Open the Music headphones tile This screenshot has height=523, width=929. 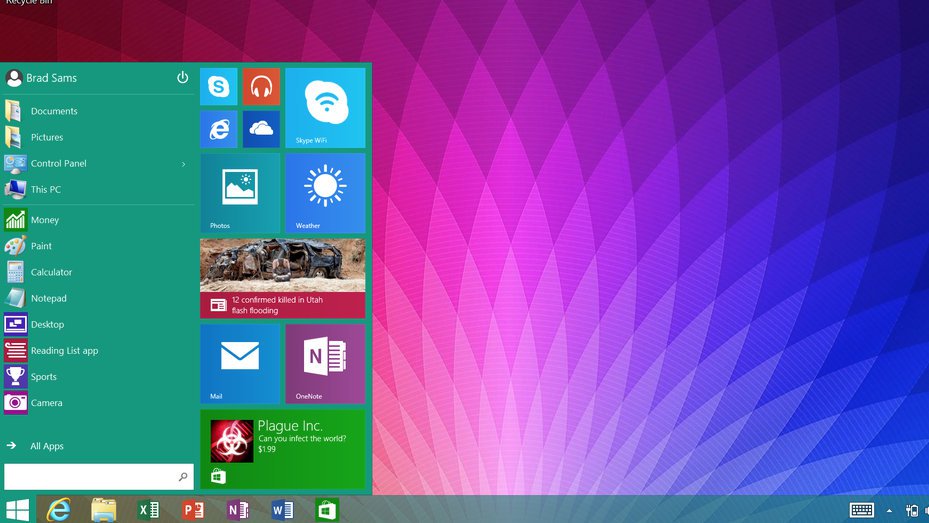click(261, 87)
